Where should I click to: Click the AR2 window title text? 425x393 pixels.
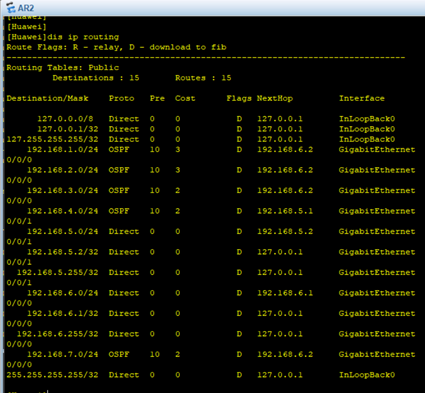coord(26,8)
